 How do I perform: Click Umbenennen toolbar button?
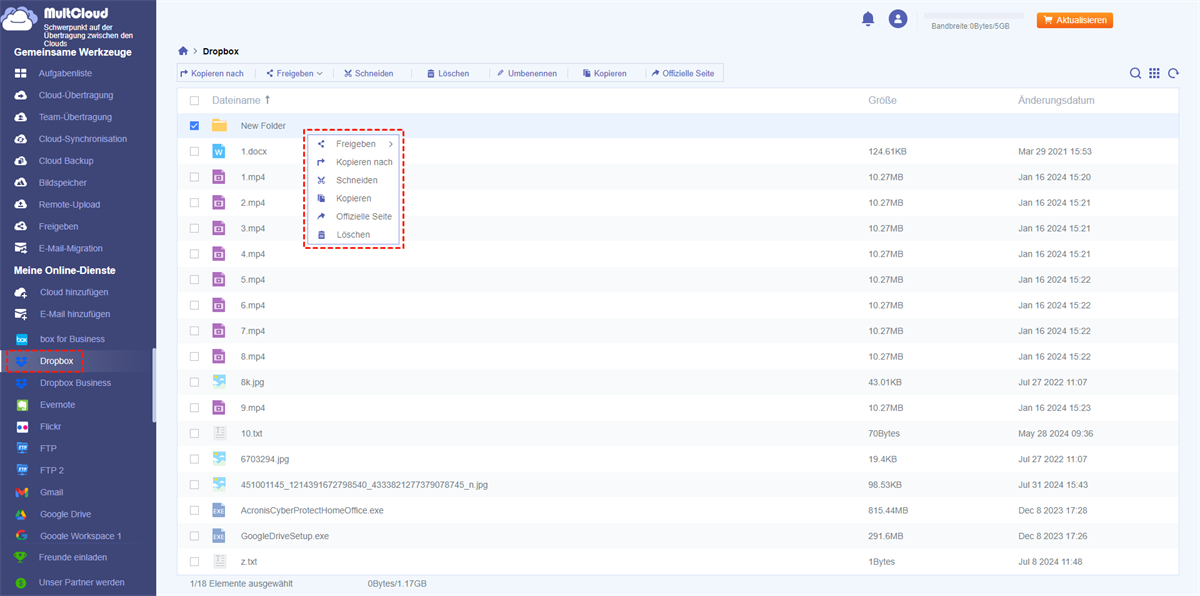(526, 73)
